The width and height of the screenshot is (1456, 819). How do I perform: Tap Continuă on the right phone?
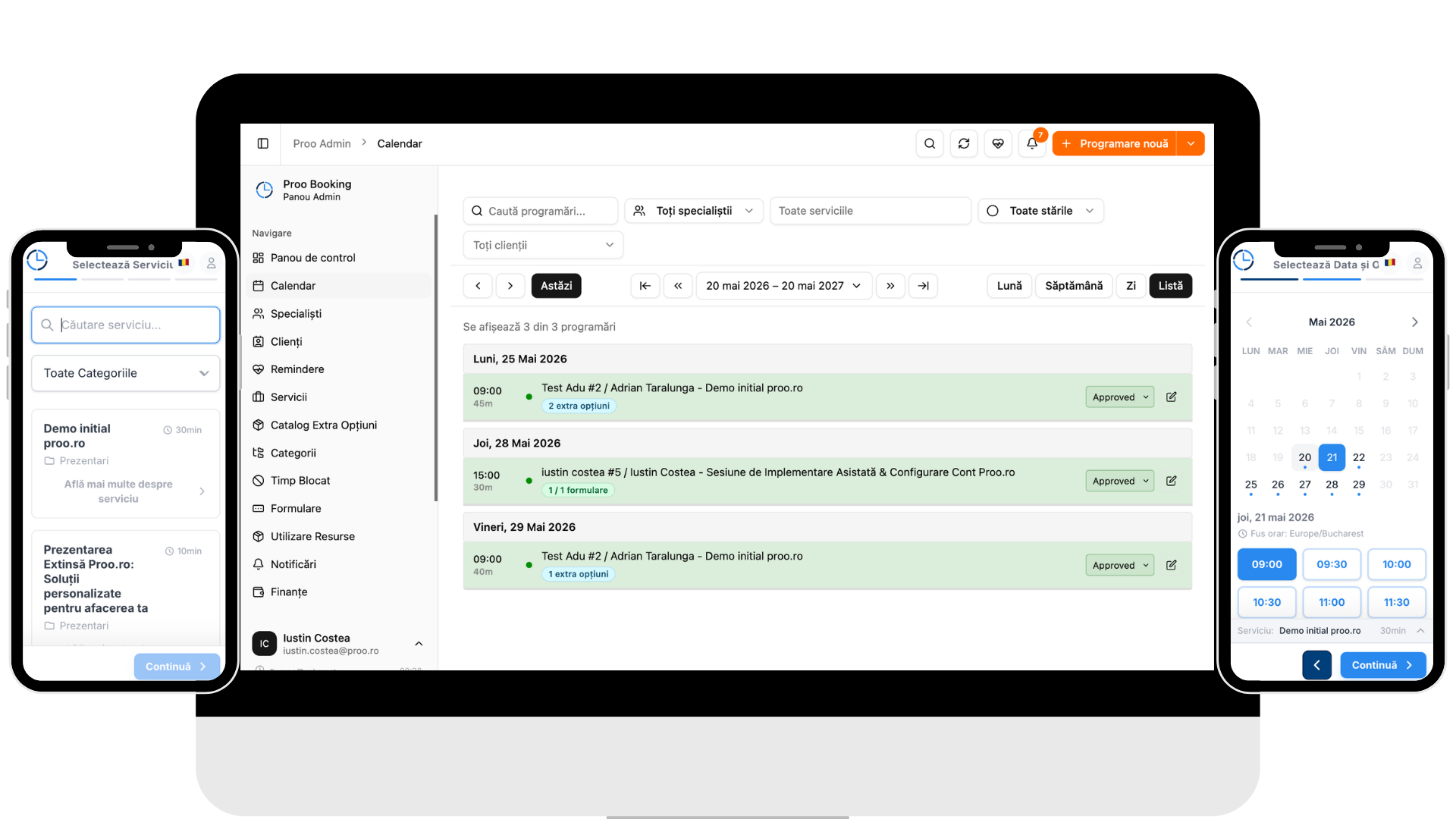tap(1383, 665)
